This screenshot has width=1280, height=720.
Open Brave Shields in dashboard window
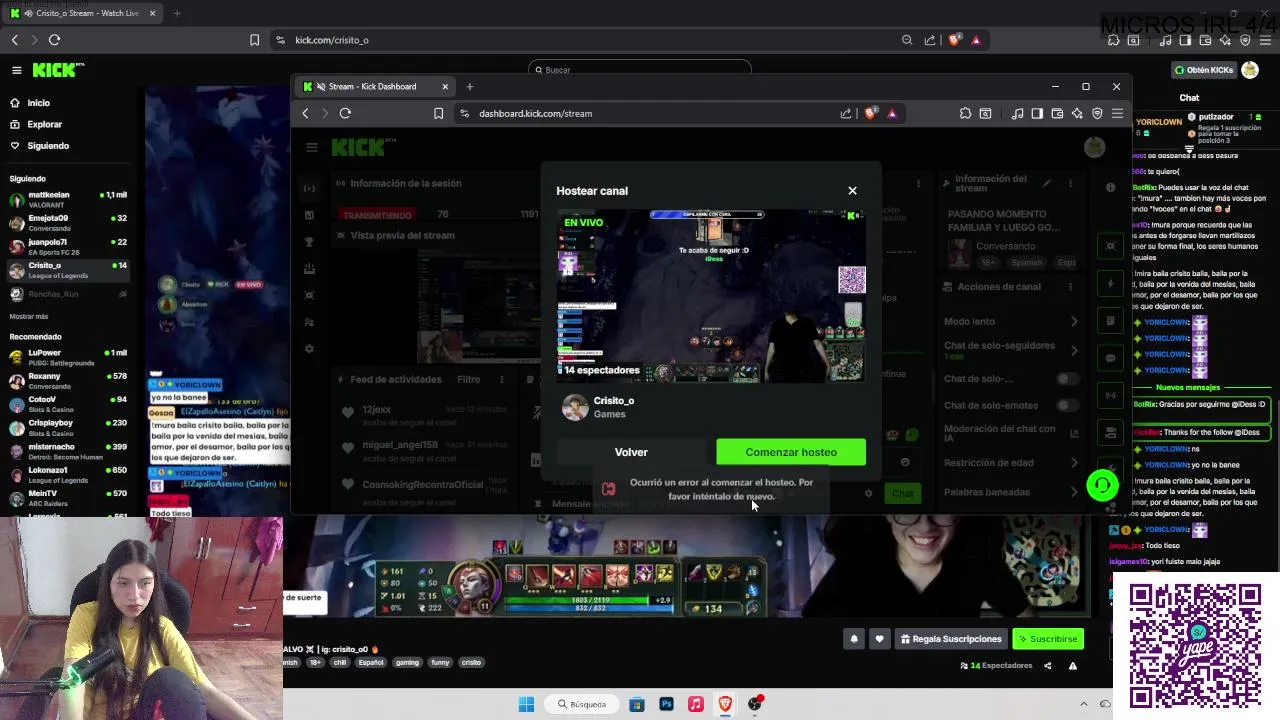pyautogui.click(x=870, y=113)
